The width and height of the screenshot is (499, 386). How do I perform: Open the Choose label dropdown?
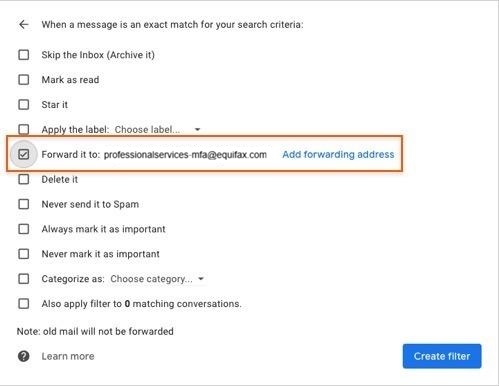[157, 129]
